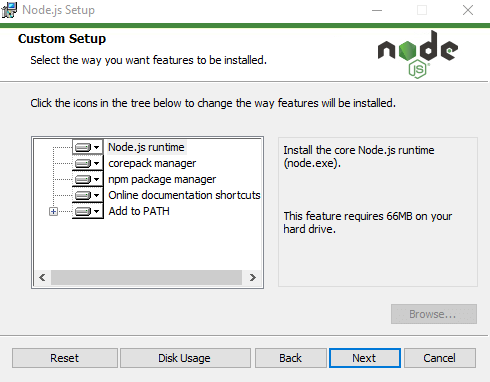Minimize the Node.js Setup window

[377, 10]
